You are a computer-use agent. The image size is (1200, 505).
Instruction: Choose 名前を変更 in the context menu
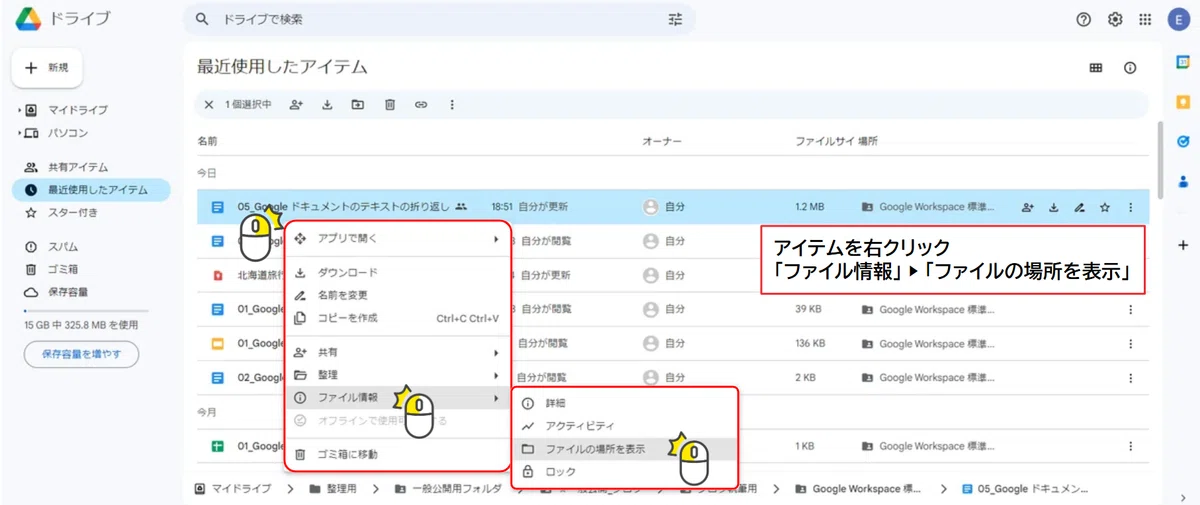pos(398,295)
